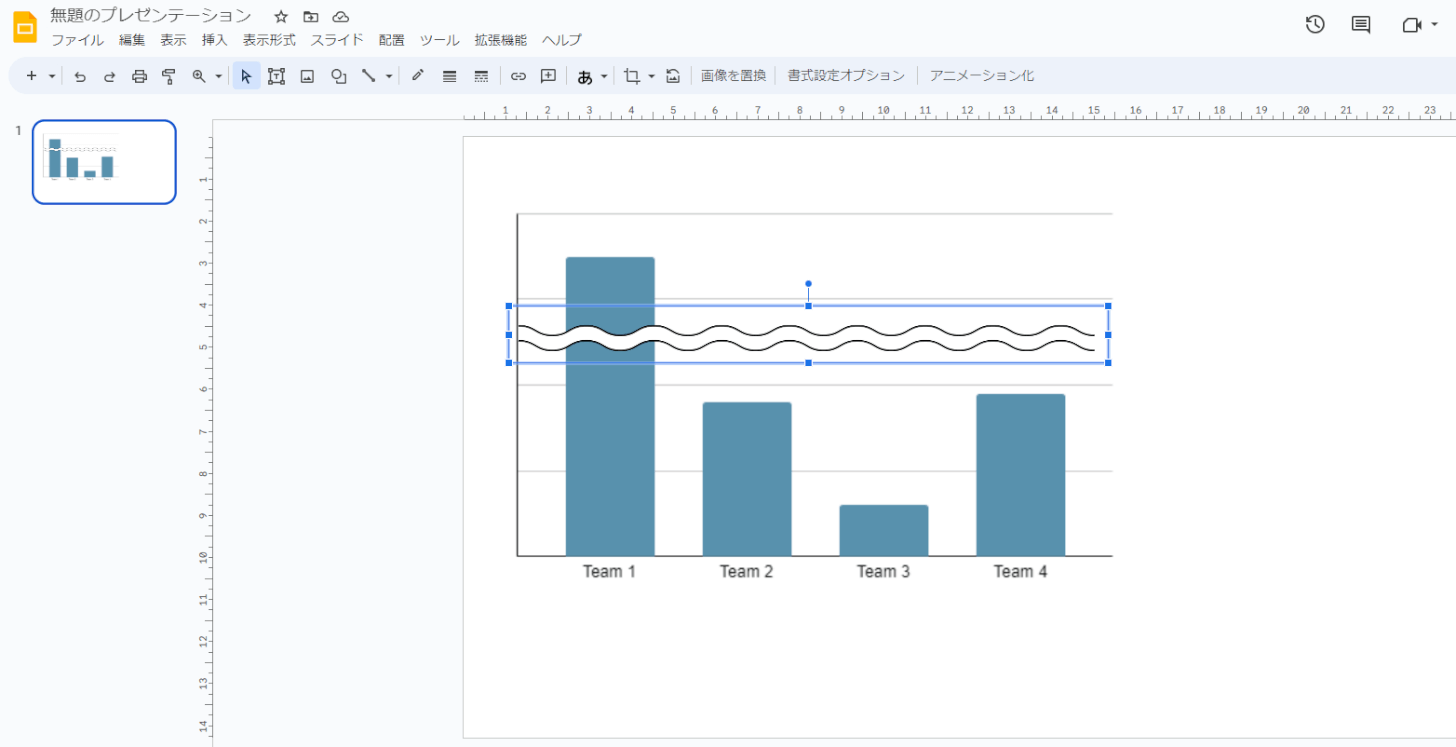Image resolution: width=1456 pixels, height=747 pixels.
Task: Click the Team 3 axis label
Action: pos(884,572)
